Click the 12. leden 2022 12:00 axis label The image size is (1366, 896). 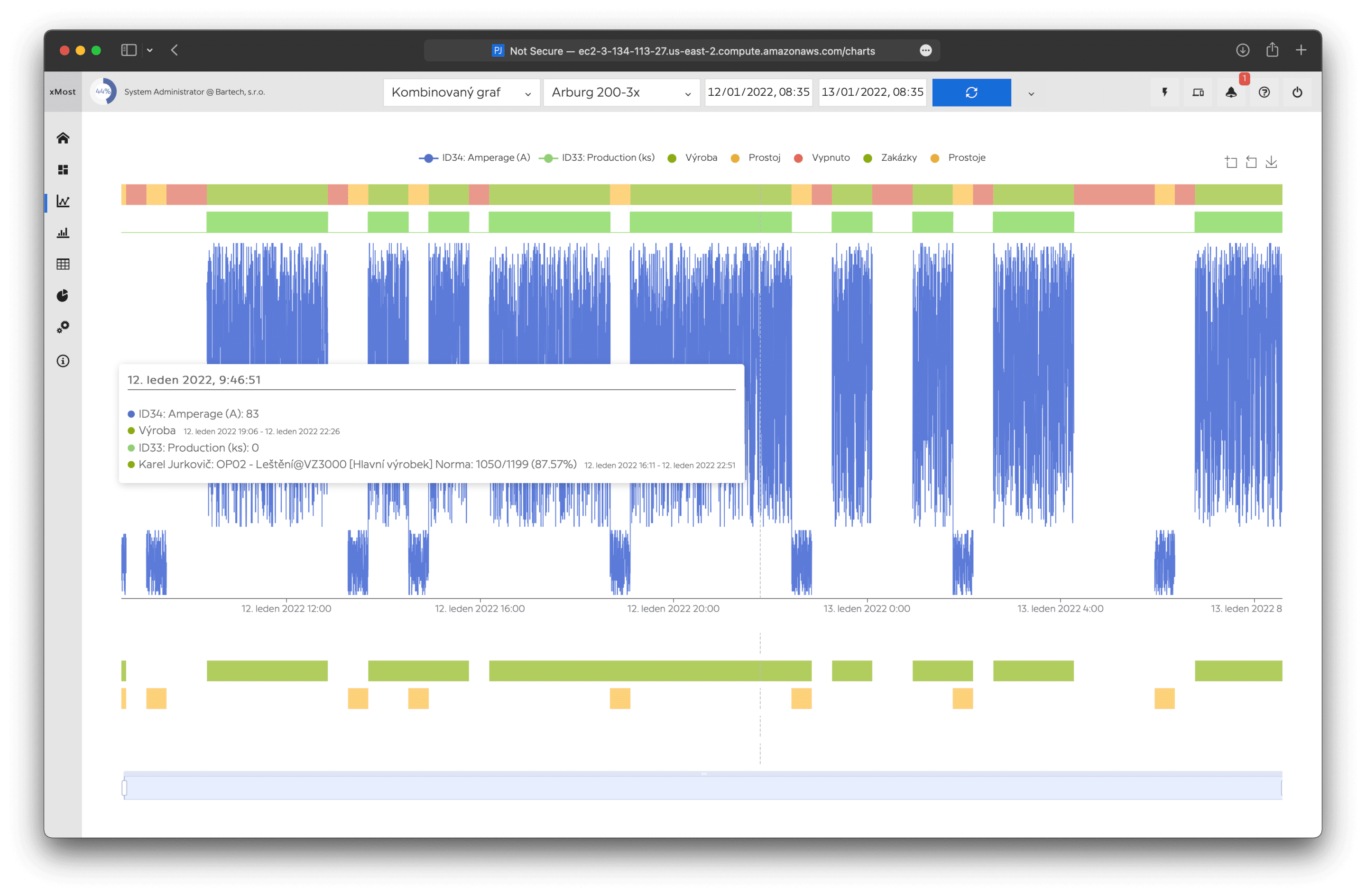tap(286, 609)
